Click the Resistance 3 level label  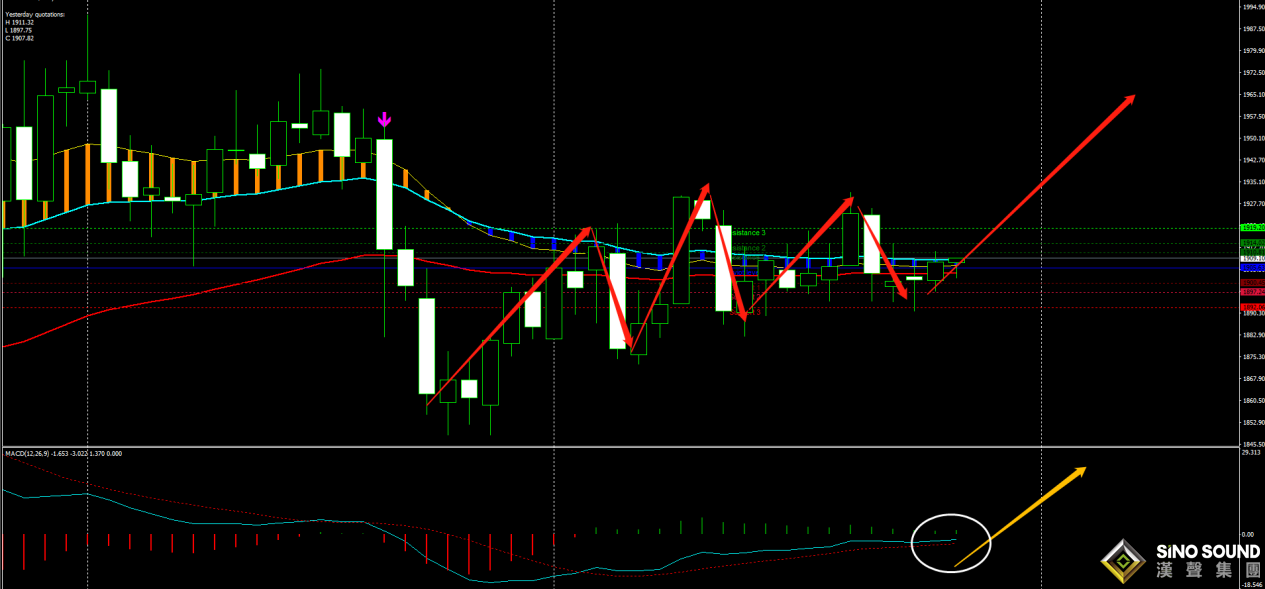pyautogui.click(x=748, y=233)
